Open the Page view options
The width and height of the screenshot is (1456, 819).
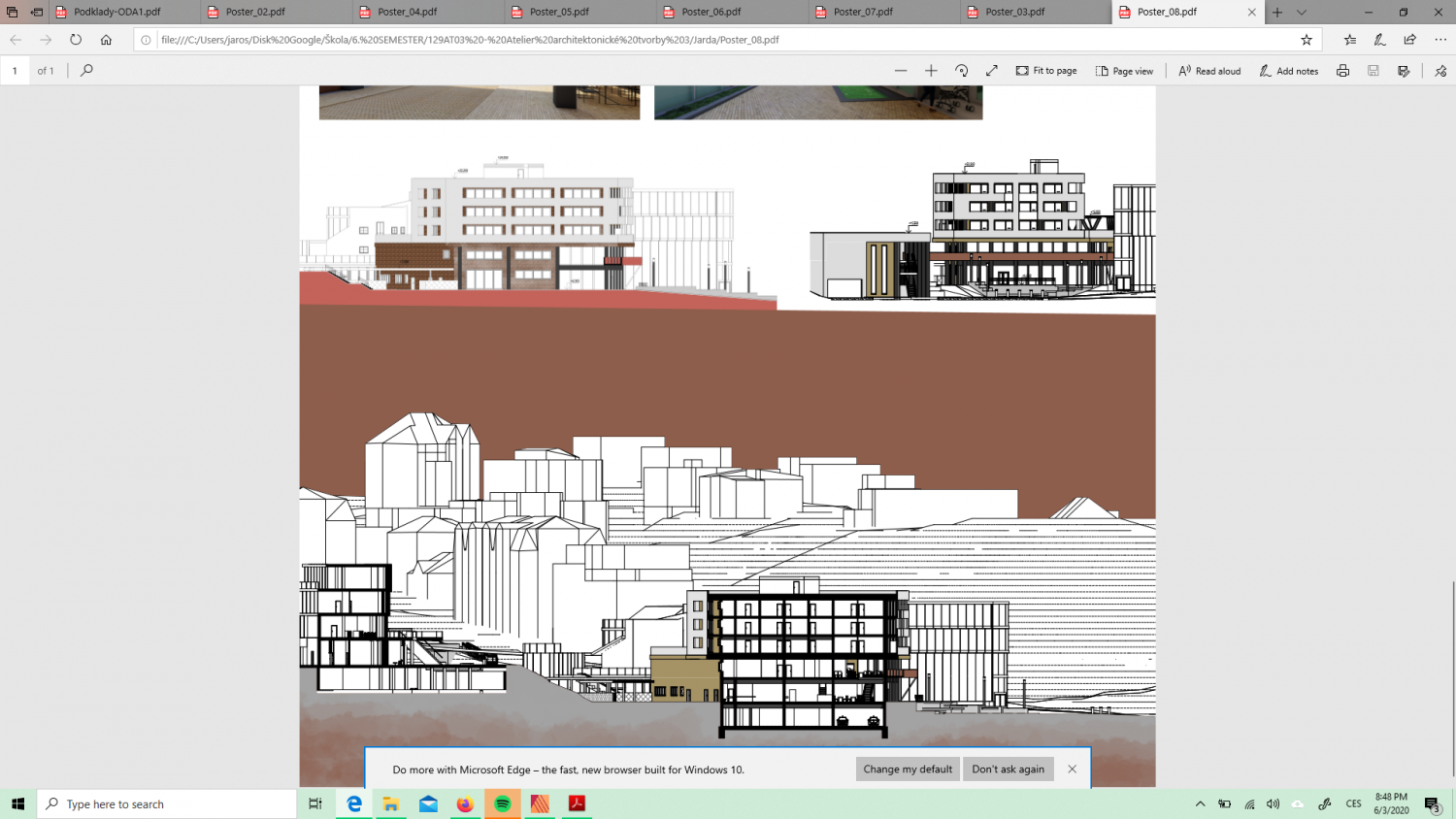pos(1124,71)
